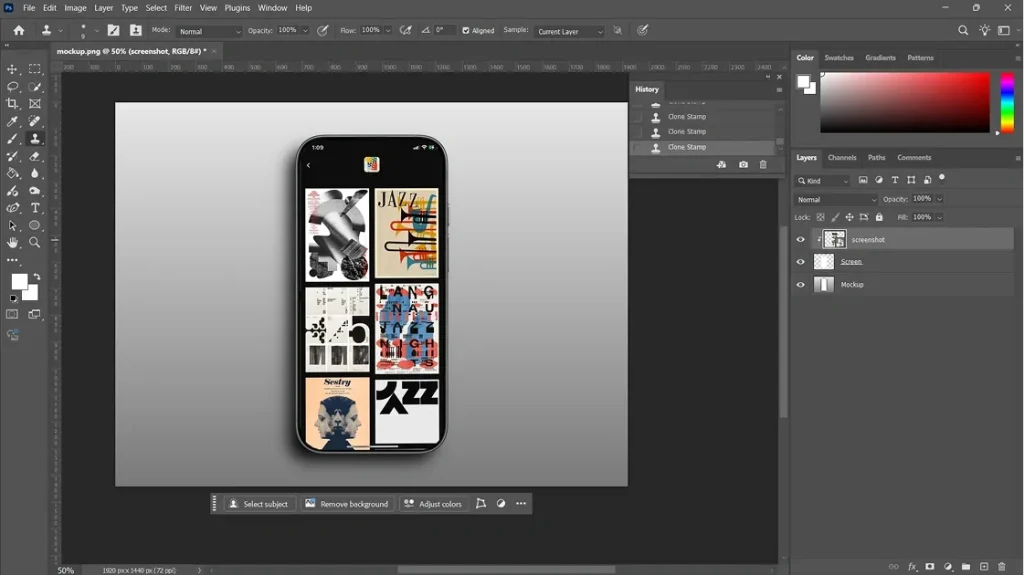Viewport: 1024px width, 575px height.
Task: Select the Spot Healing Brush tool
Action: click(x=35, y=121)
